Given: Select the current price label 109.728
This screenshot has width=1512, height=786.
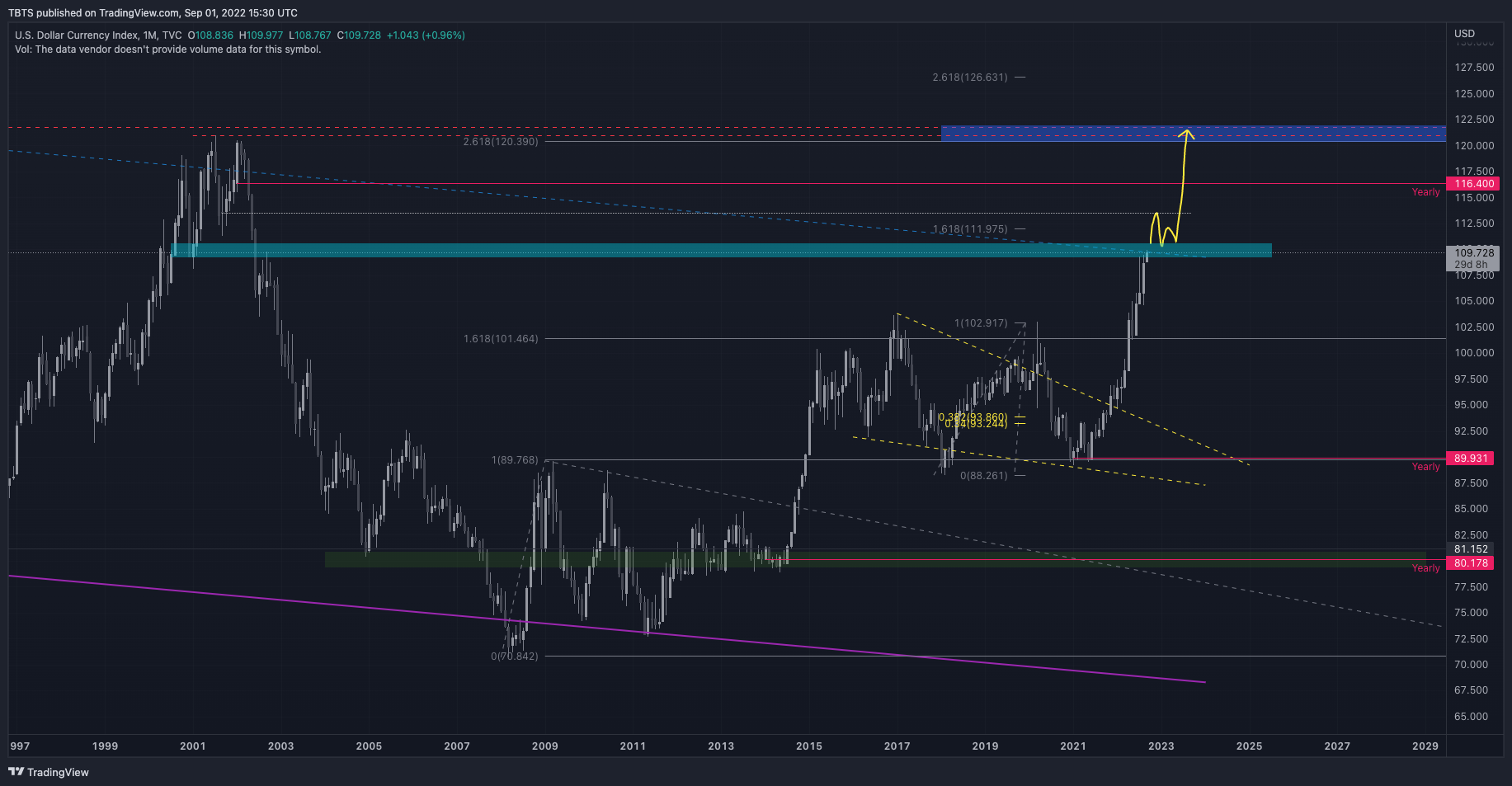Looking at the screenshot, I should tap(1473, 253).
